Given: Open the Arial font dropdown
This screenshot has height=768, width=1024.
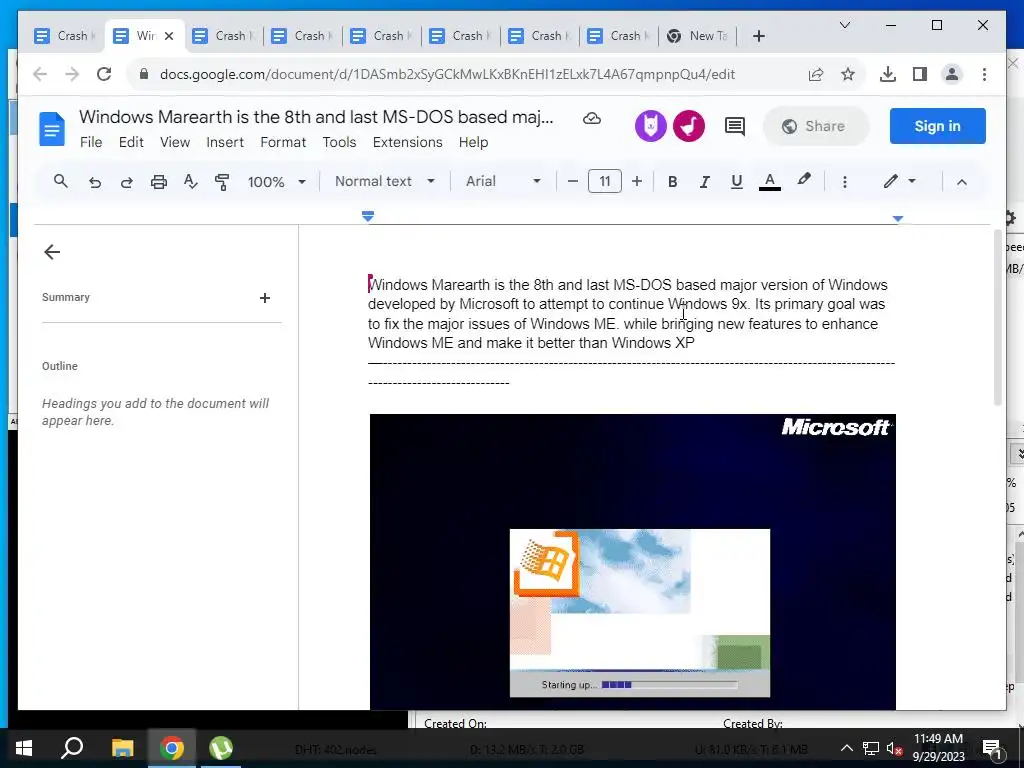Looking at the screenshot, I should 503,181.
